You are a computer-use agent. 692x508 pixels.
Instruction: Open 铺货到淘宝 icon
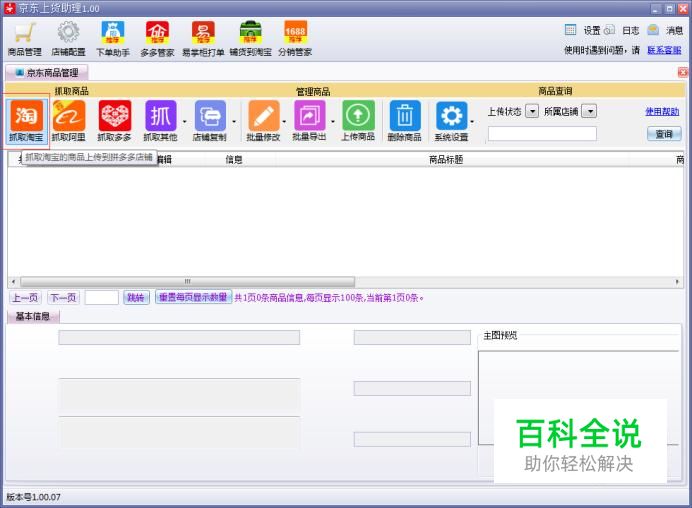point(250,39)
